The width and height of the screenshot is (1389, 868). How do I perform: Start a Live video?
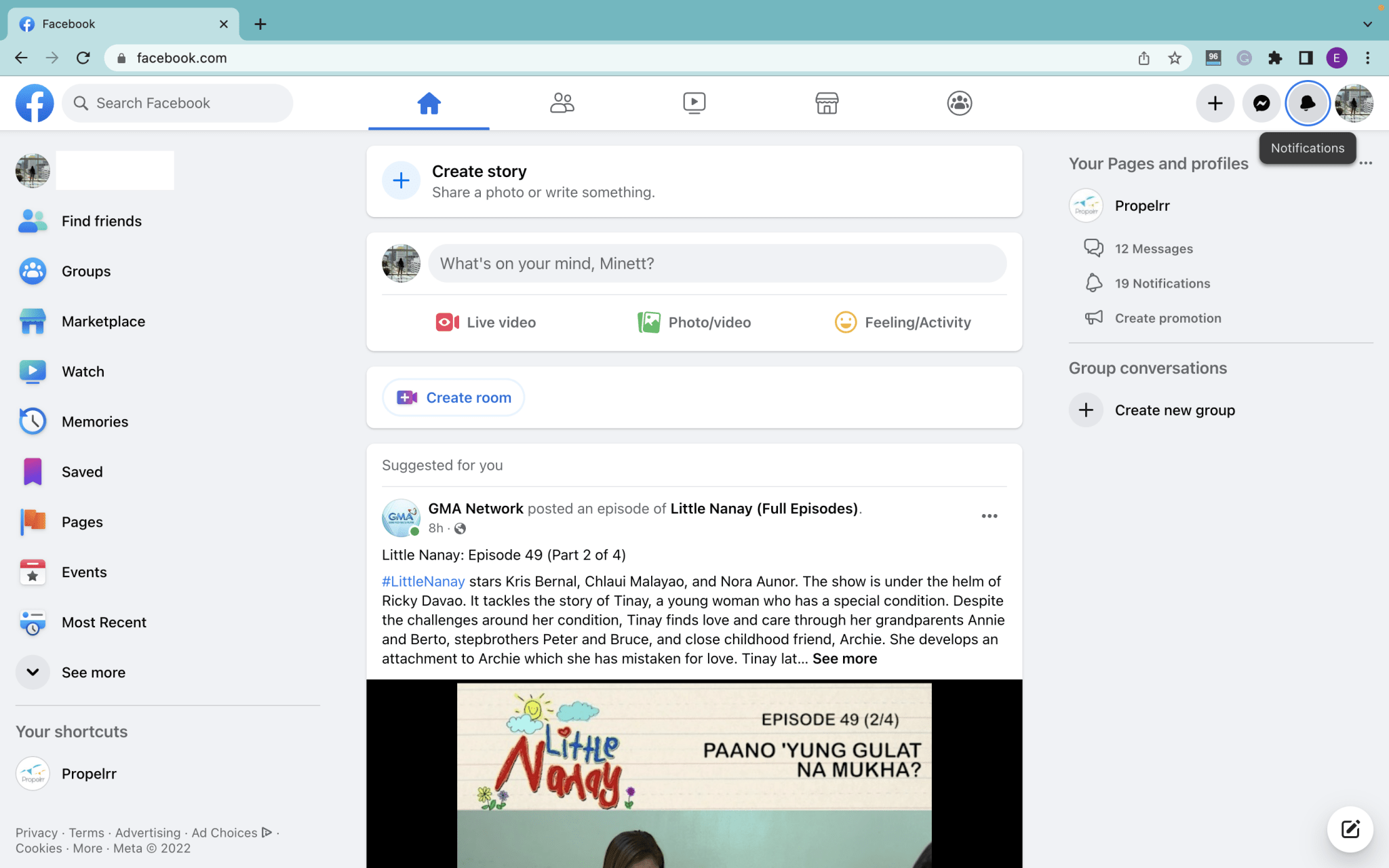click(x=486, y=322)
